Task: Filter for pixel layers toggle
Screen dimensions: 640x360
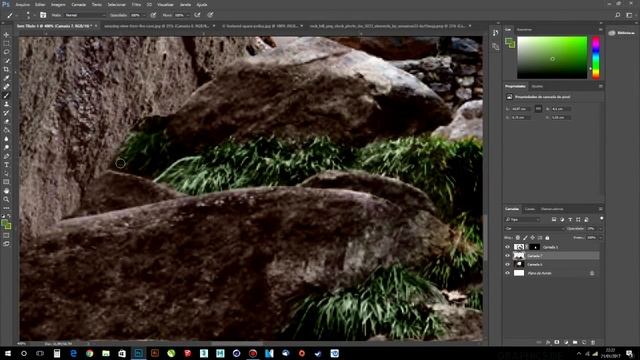Action: tap(554, 220)
